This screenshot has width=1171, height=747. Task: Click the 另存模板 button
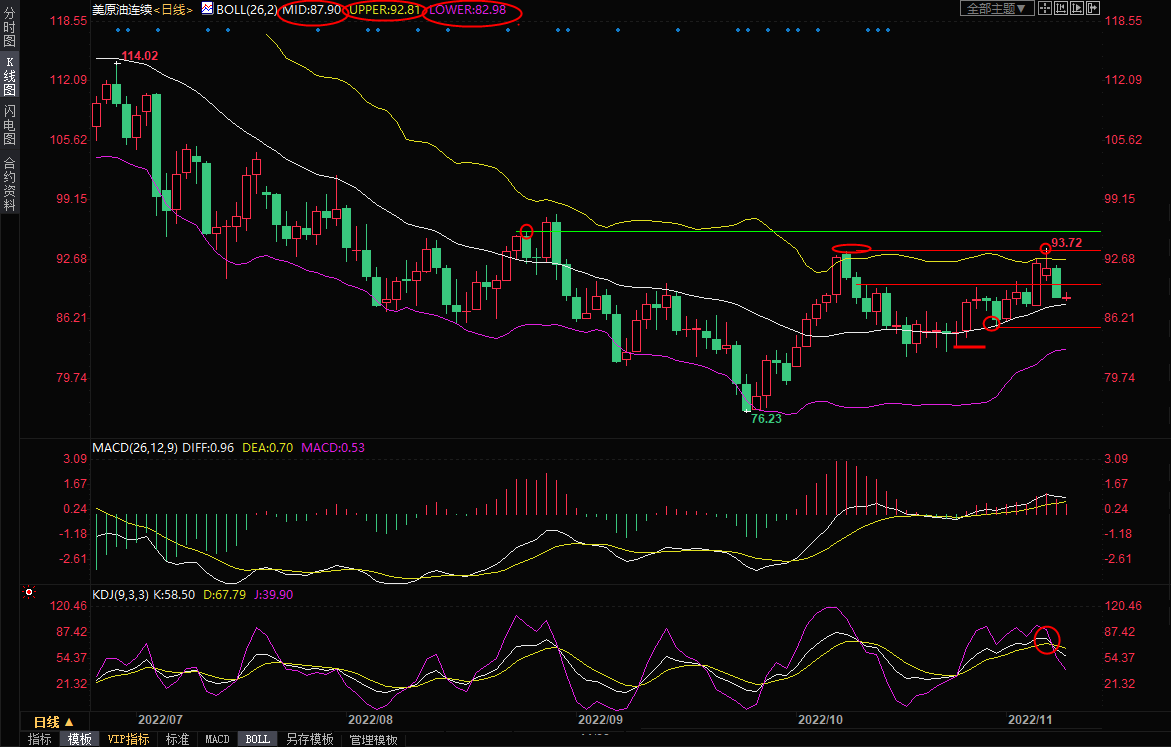point(309,739)
